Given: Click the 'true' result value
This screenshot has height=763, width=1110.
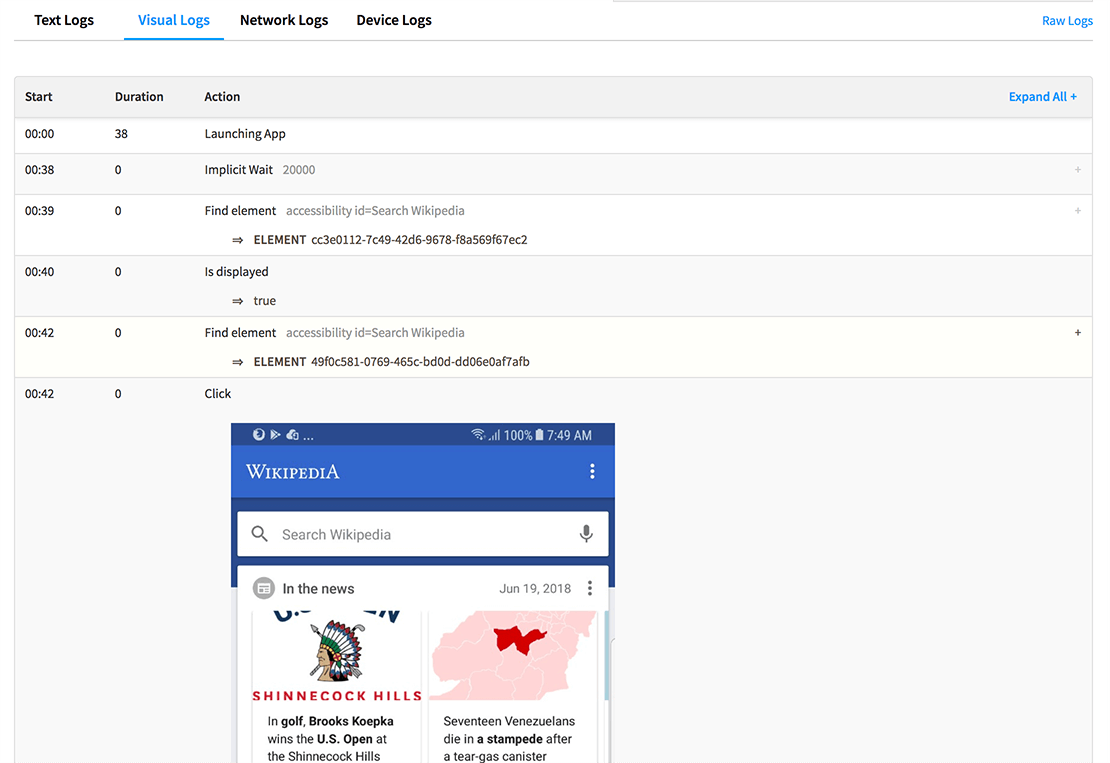Looking at the screenshot, I should coord(264,301).
